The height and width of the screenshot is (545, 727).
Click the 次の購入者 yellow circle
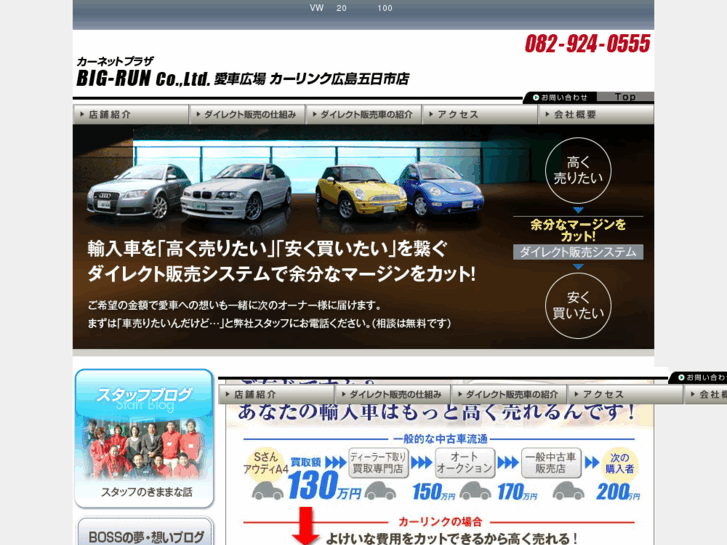click(619, 463)
